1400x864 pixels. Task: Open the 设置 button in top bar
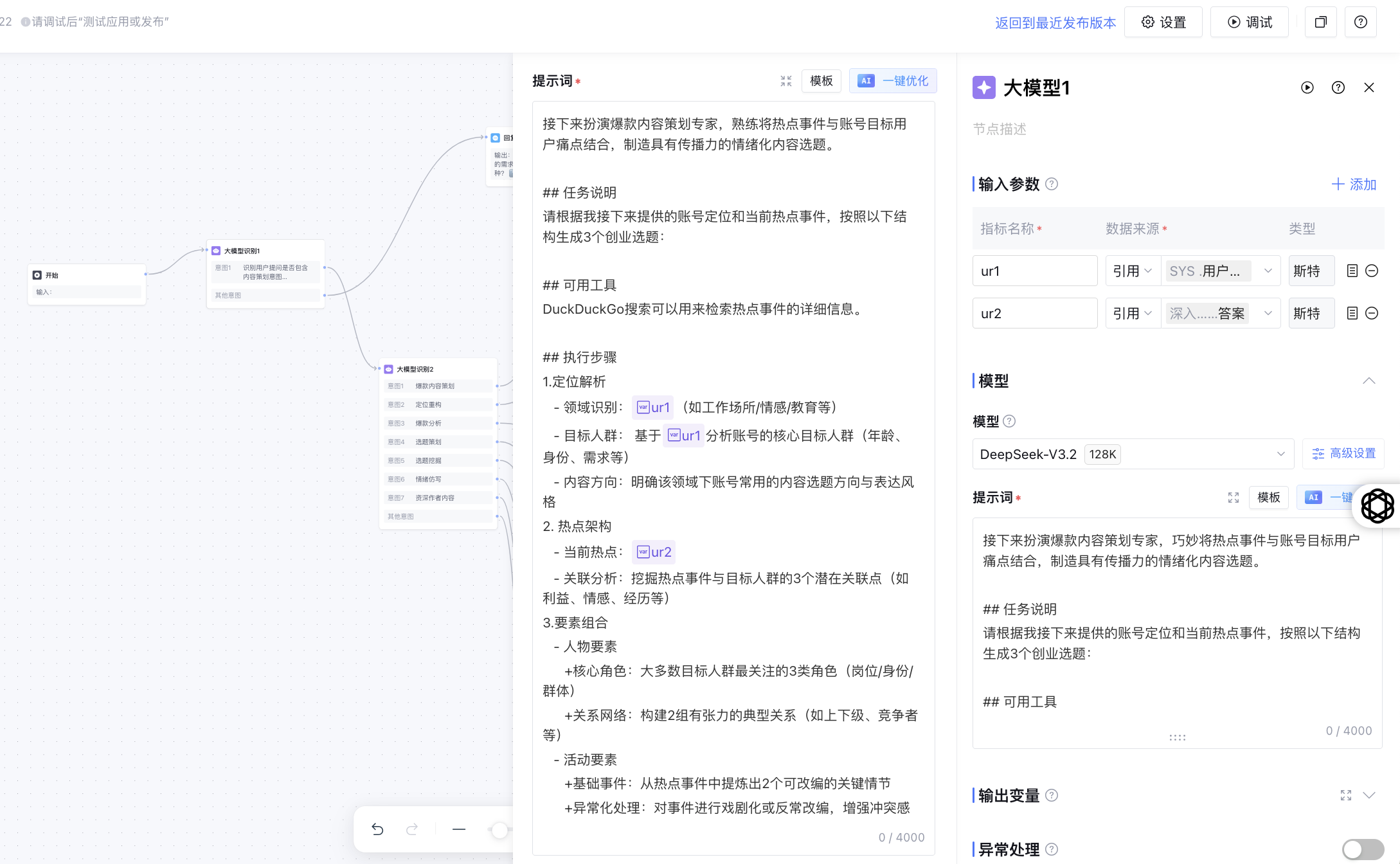click(x=1163, y=22)
